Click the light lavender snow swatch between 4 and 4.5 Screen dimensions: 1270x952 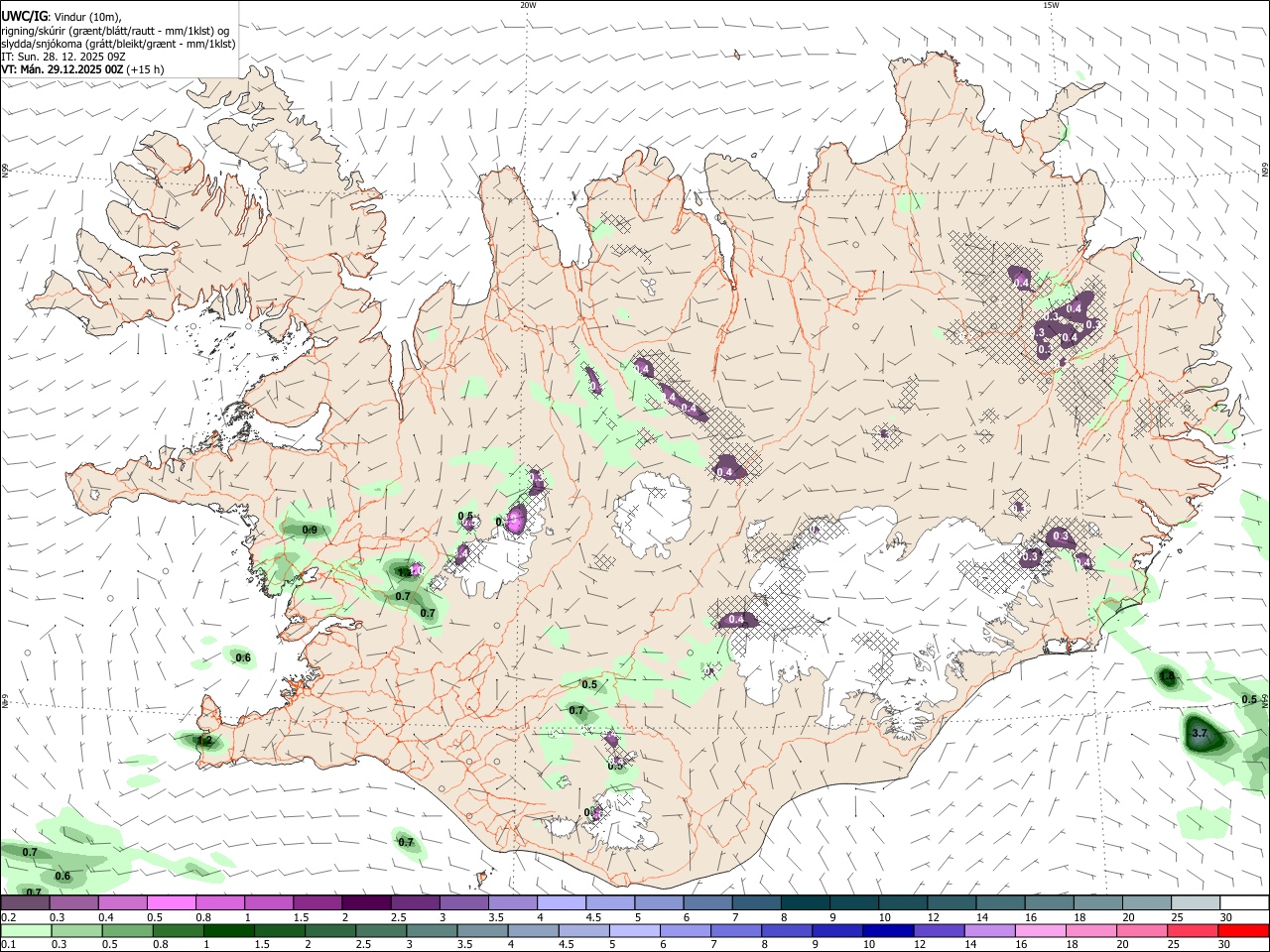coord(562,902)
